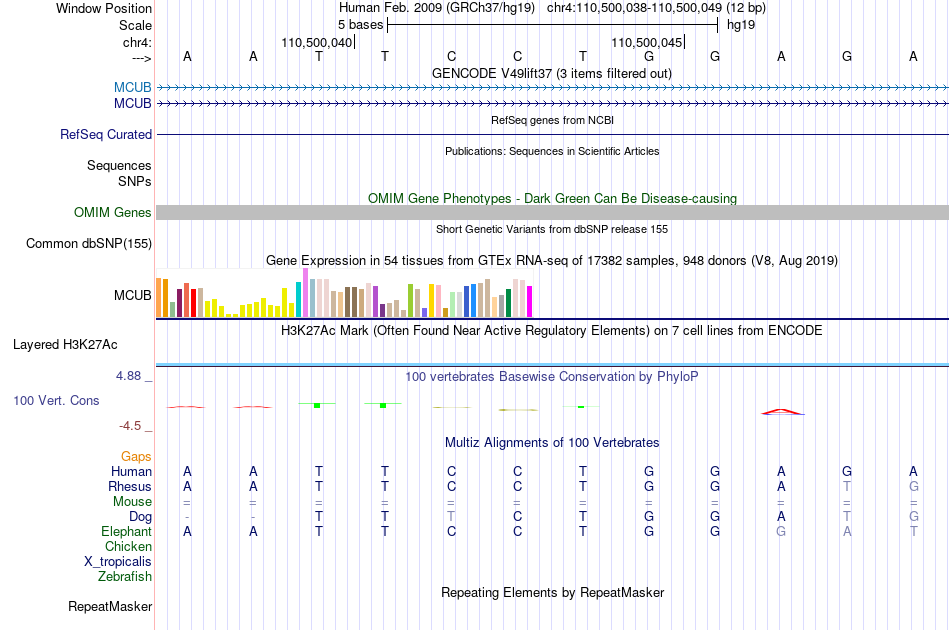The image size is (950, 630).
Task: Select the Zebrafish alignment row label
Action: 125,577
